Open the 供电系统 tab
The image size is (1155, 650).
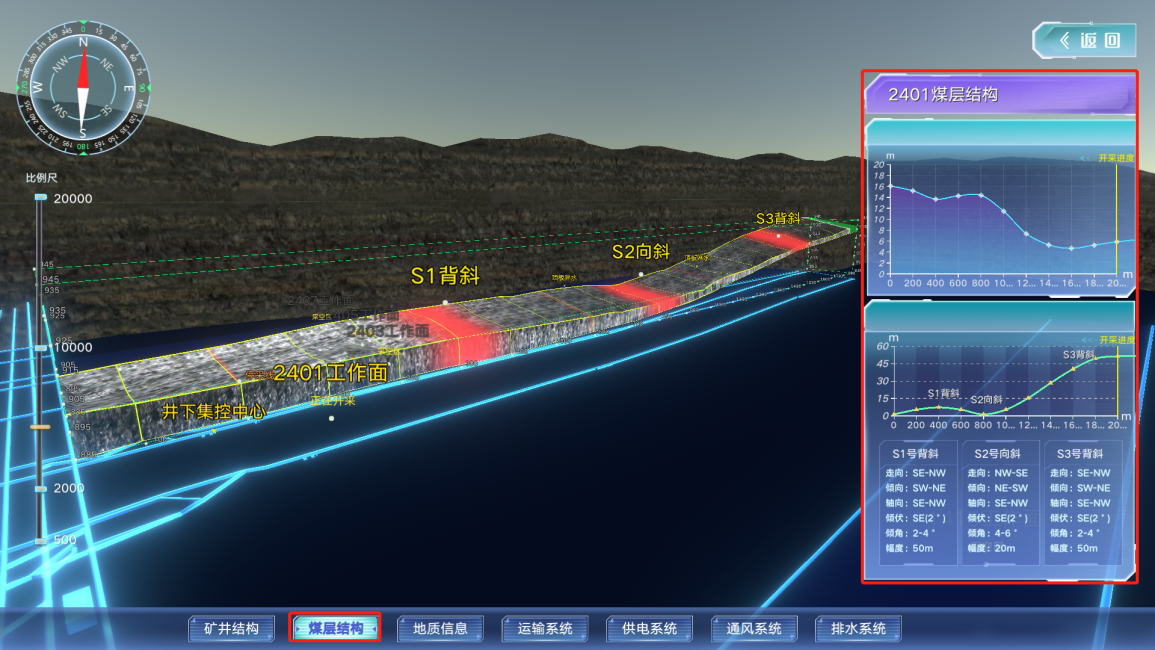point(649,629)
